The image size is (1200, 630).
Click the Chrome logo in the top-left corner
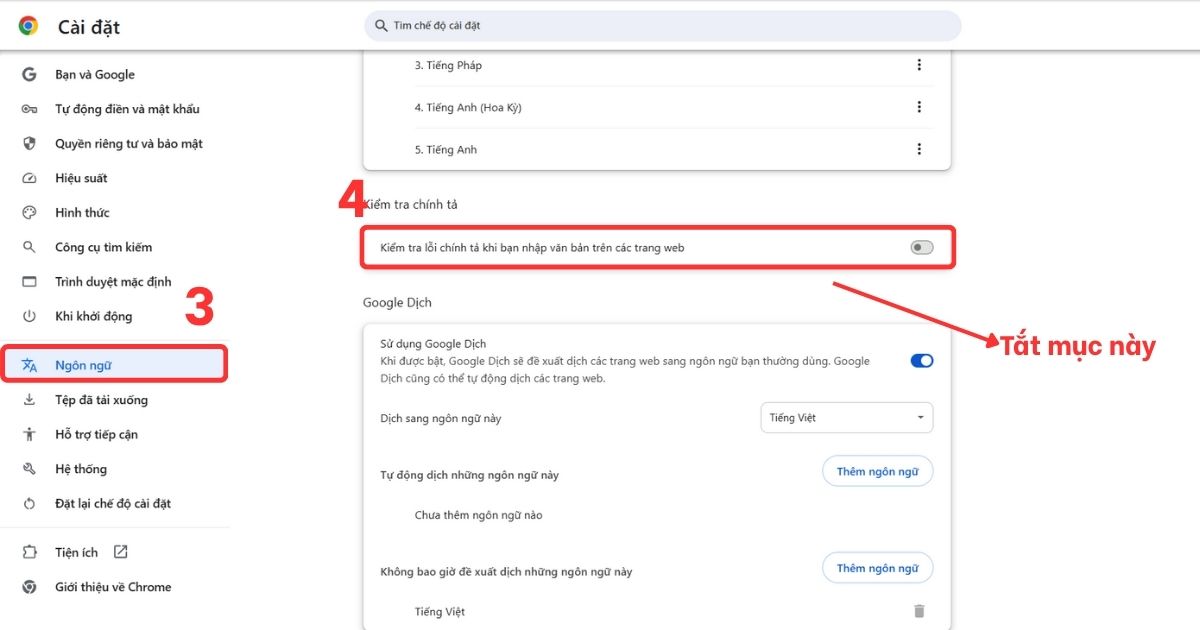(27, 26)
